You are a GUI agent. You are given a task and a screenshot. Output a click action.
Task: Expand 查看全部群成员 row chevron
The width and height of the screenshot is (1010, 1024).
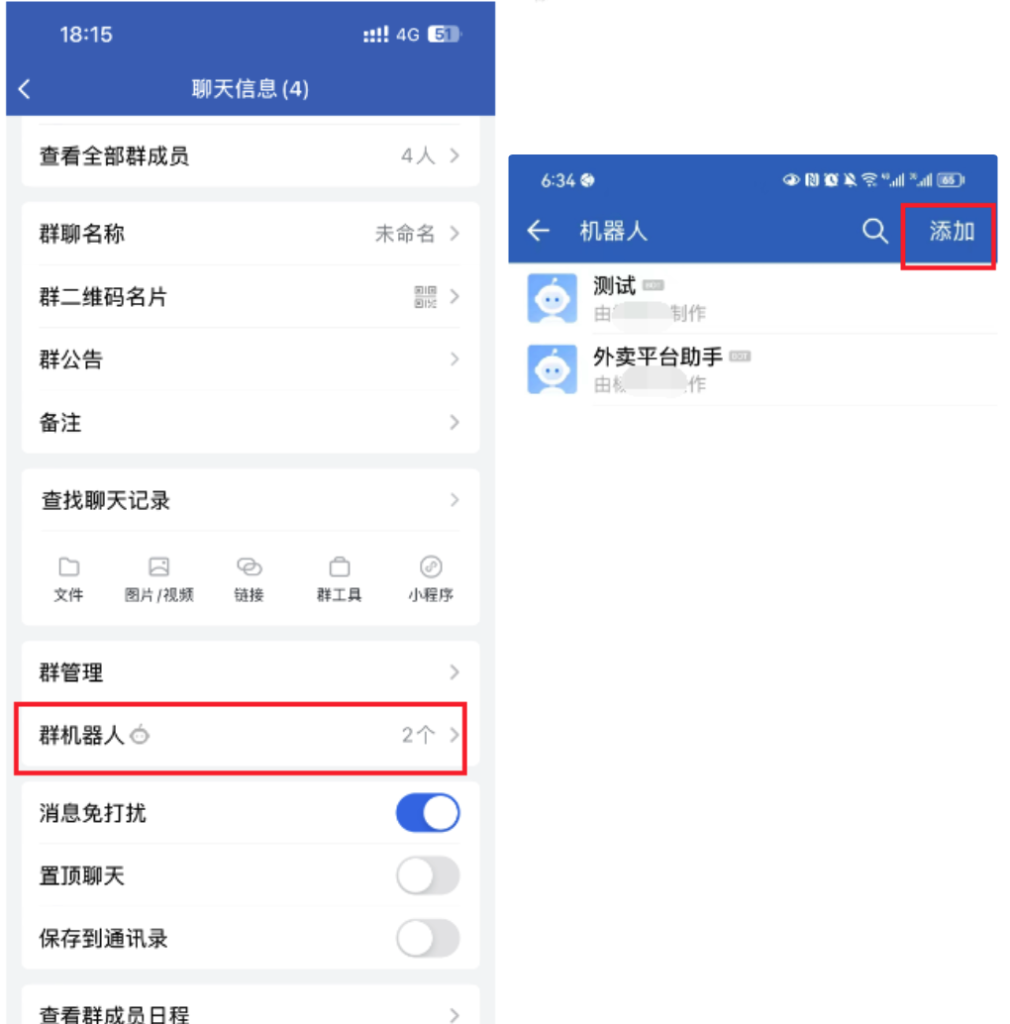[x=454, y=155]
